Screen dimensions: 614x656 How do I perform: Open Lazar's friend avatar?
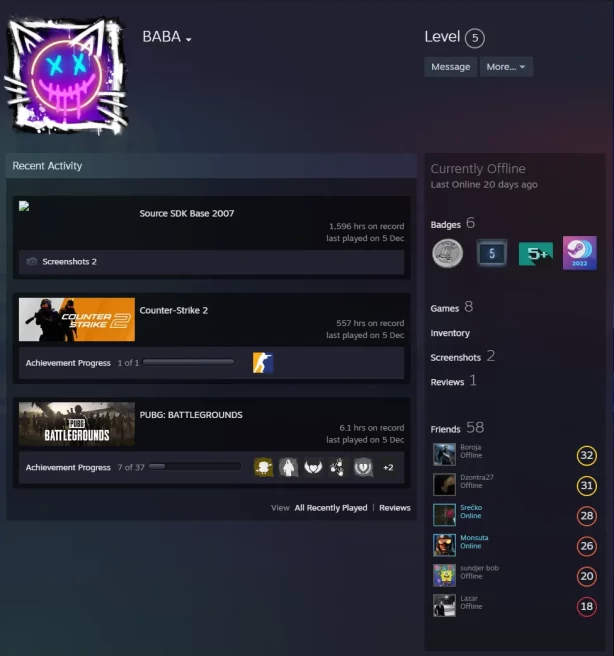[444, 605]
